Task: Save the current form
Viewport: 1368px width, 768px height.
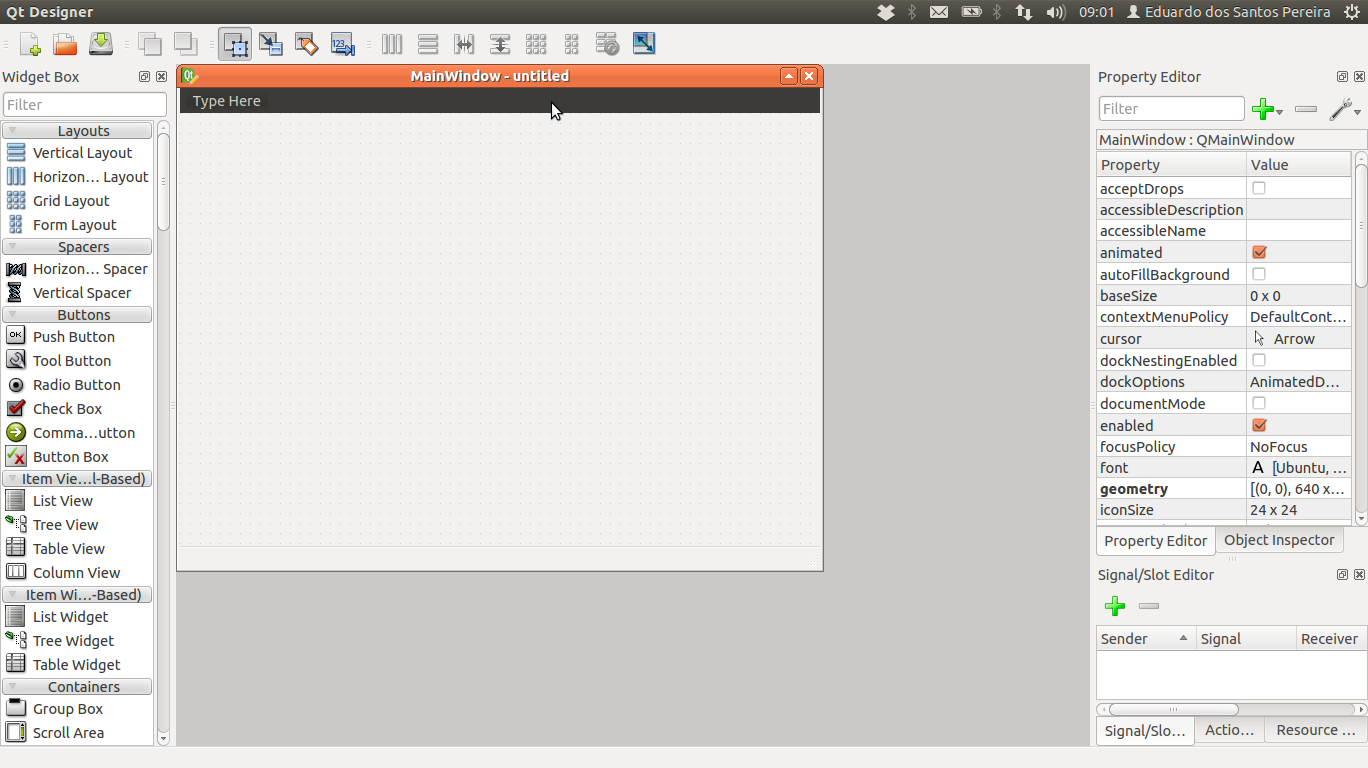Action: coord(99,44)
